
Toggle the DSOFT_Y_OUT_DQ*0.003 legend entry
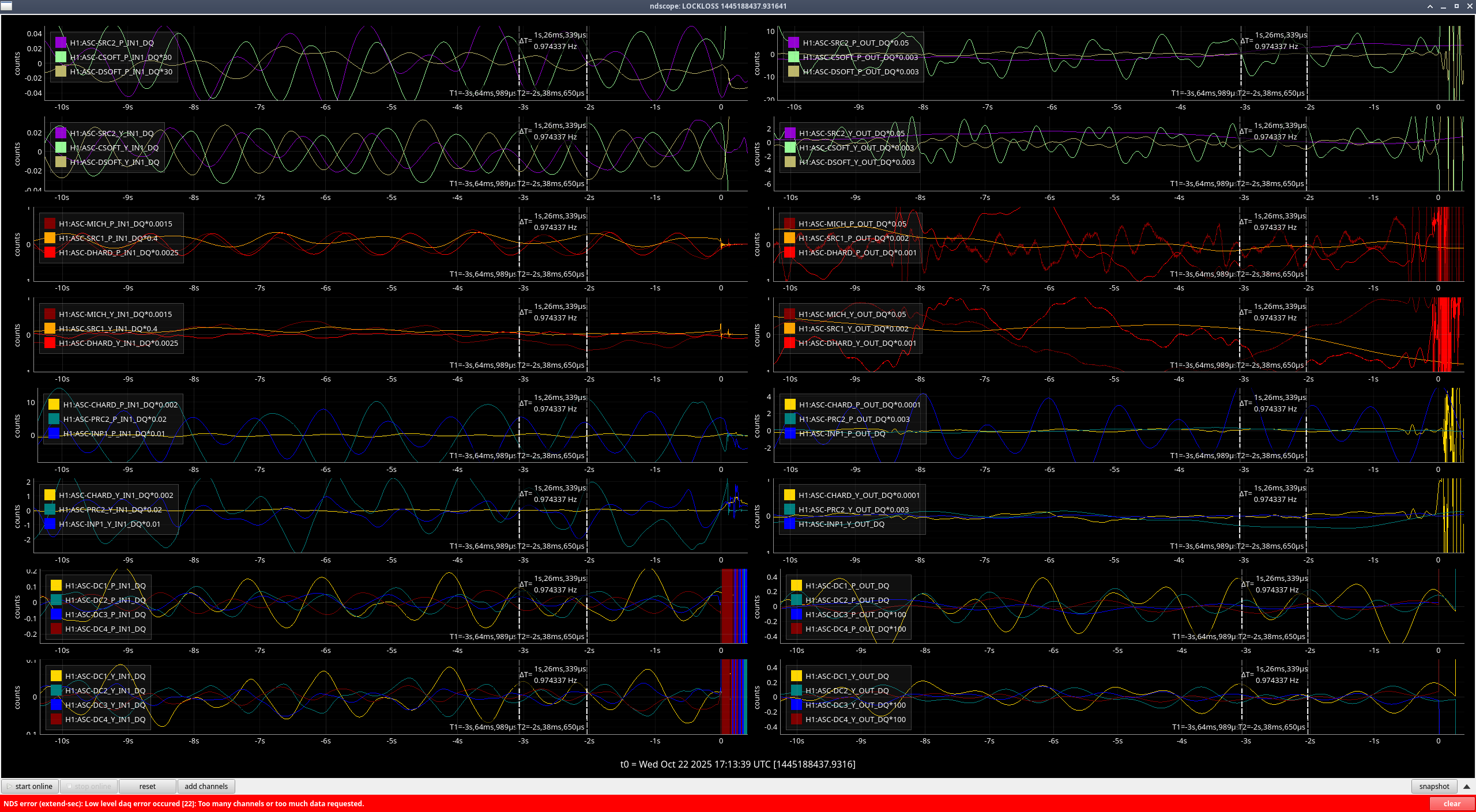790,162
